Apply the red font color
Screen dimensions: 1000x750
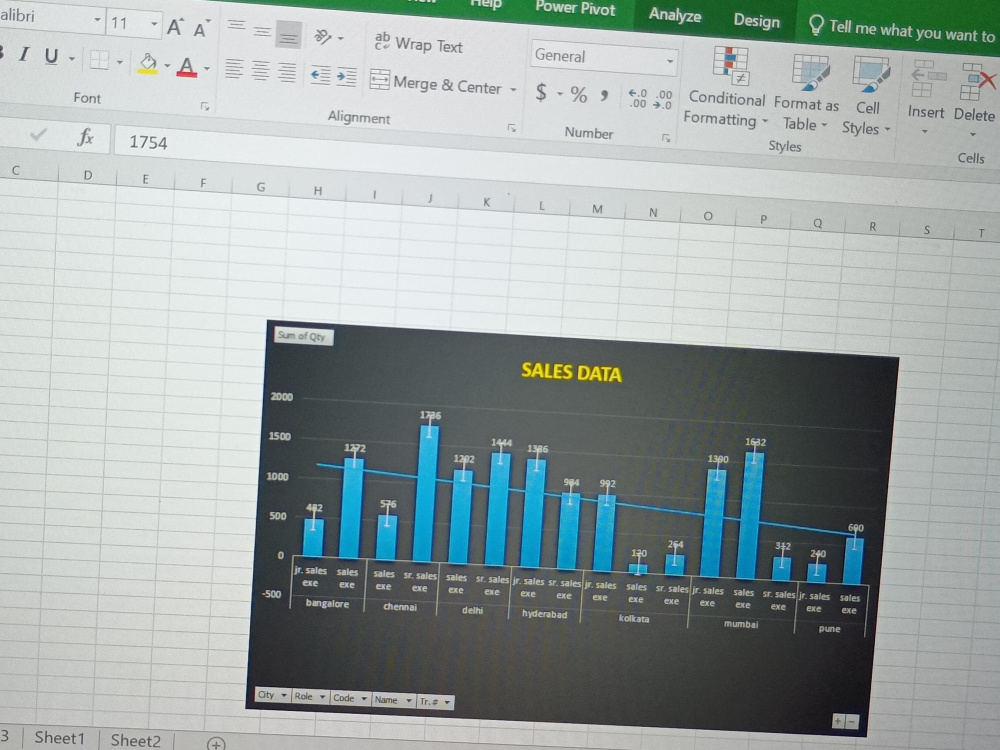pyautogui.click(x=186, y=66)
